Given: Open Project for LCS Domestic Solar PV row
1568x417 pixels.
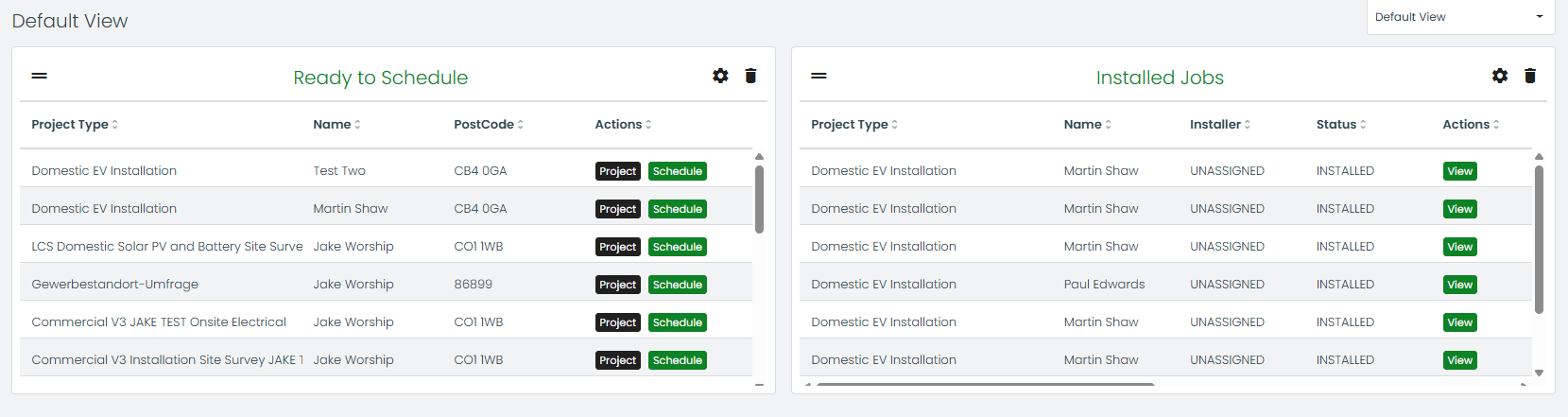Looking at the screenshot, I should click(617, 247).
